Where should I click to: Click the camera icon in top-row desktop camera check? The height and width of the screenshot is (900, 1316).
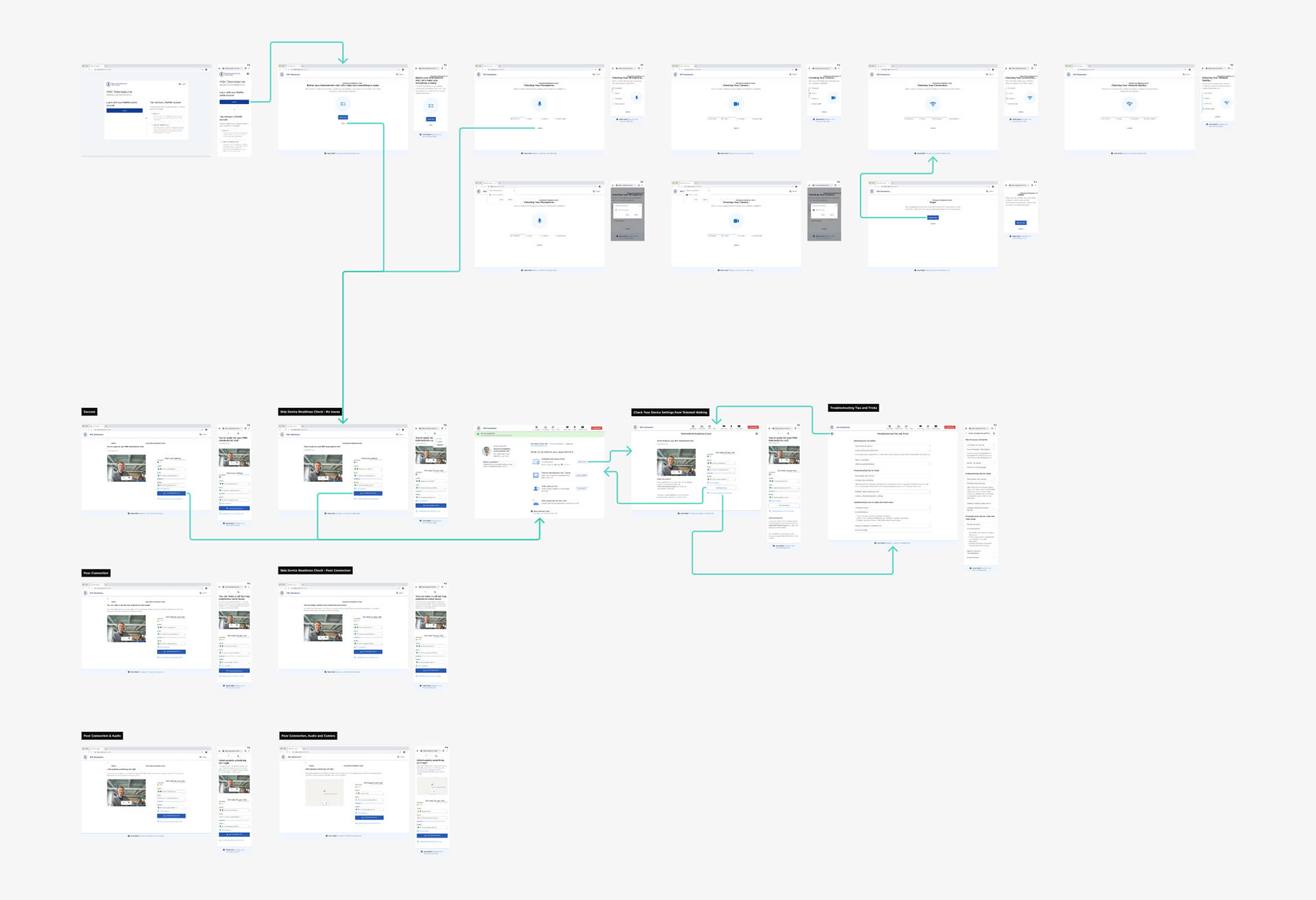736,104
